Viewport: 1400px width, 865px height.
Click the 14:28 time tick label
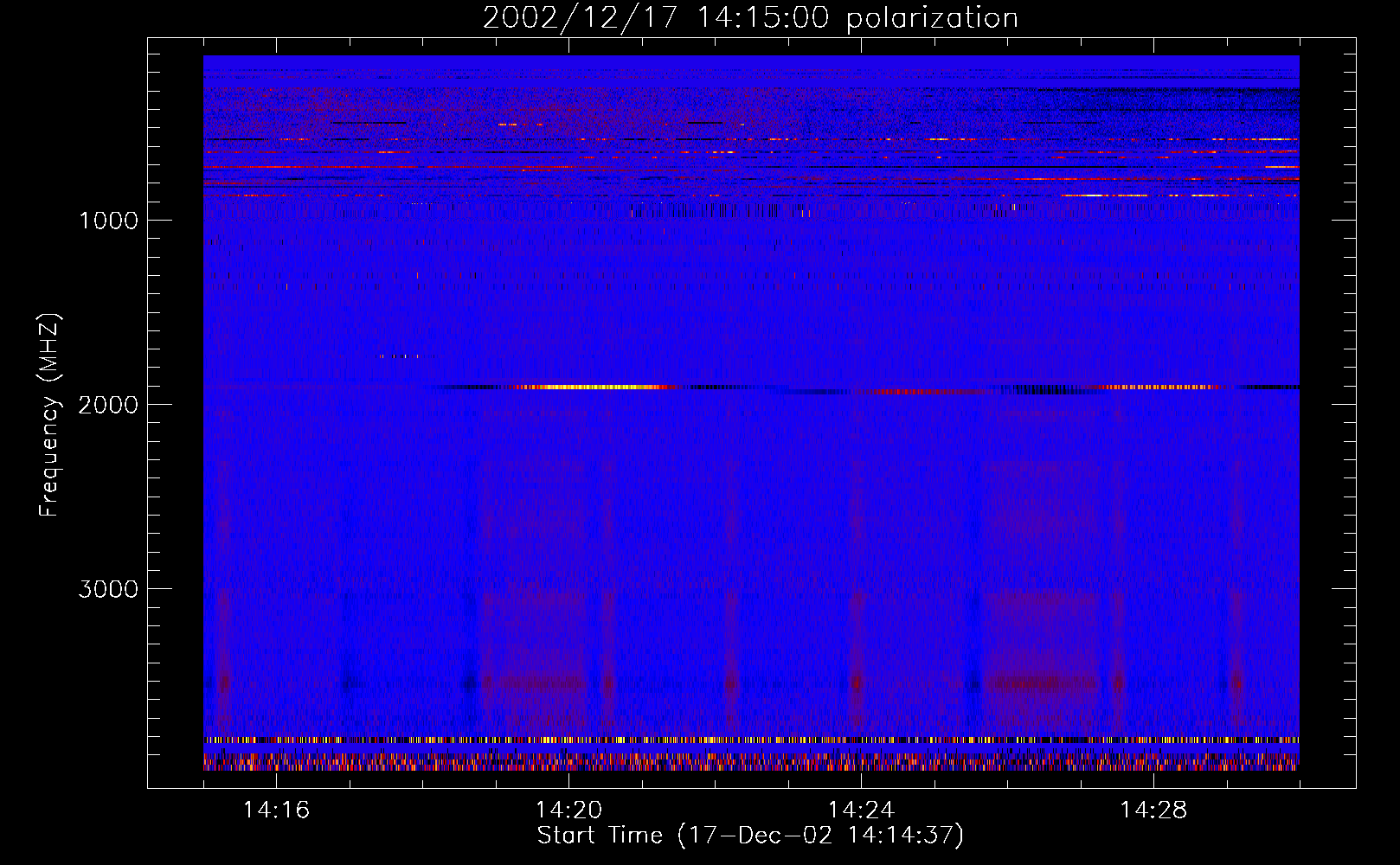click(1153, 810)
